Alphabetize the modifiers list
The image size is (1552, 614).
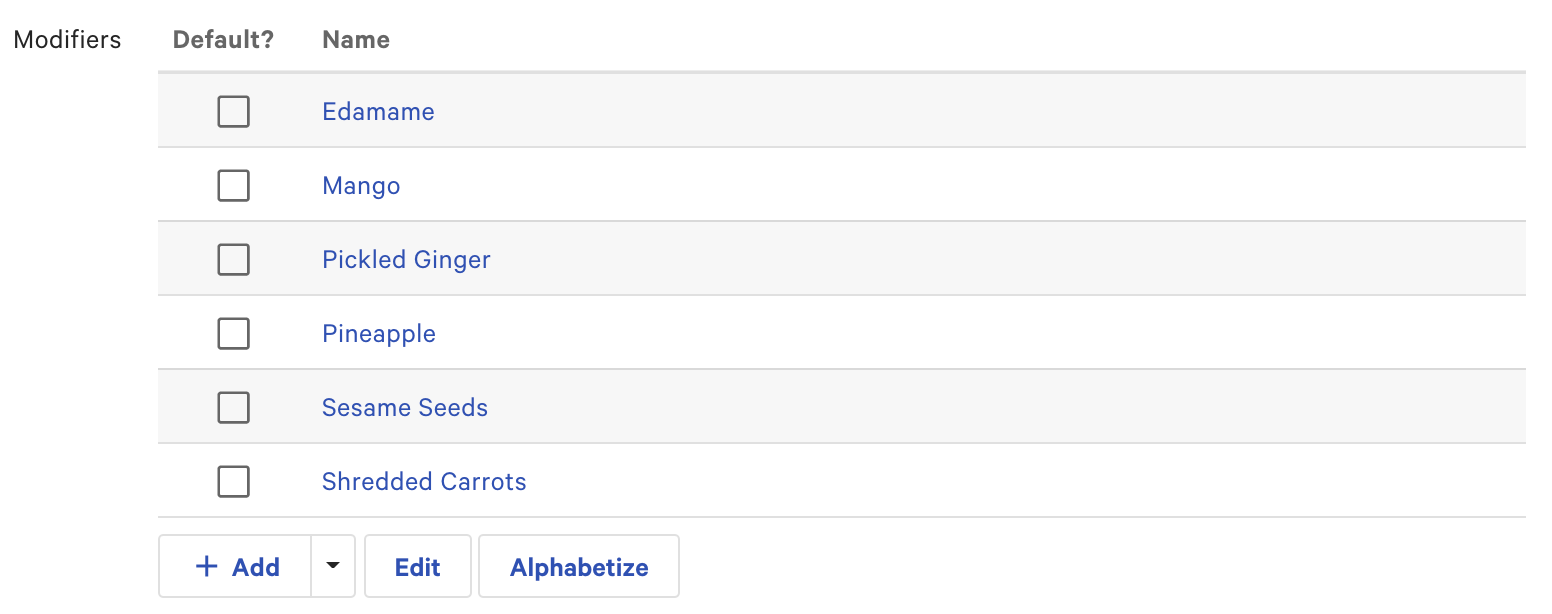tap(578, 566)
